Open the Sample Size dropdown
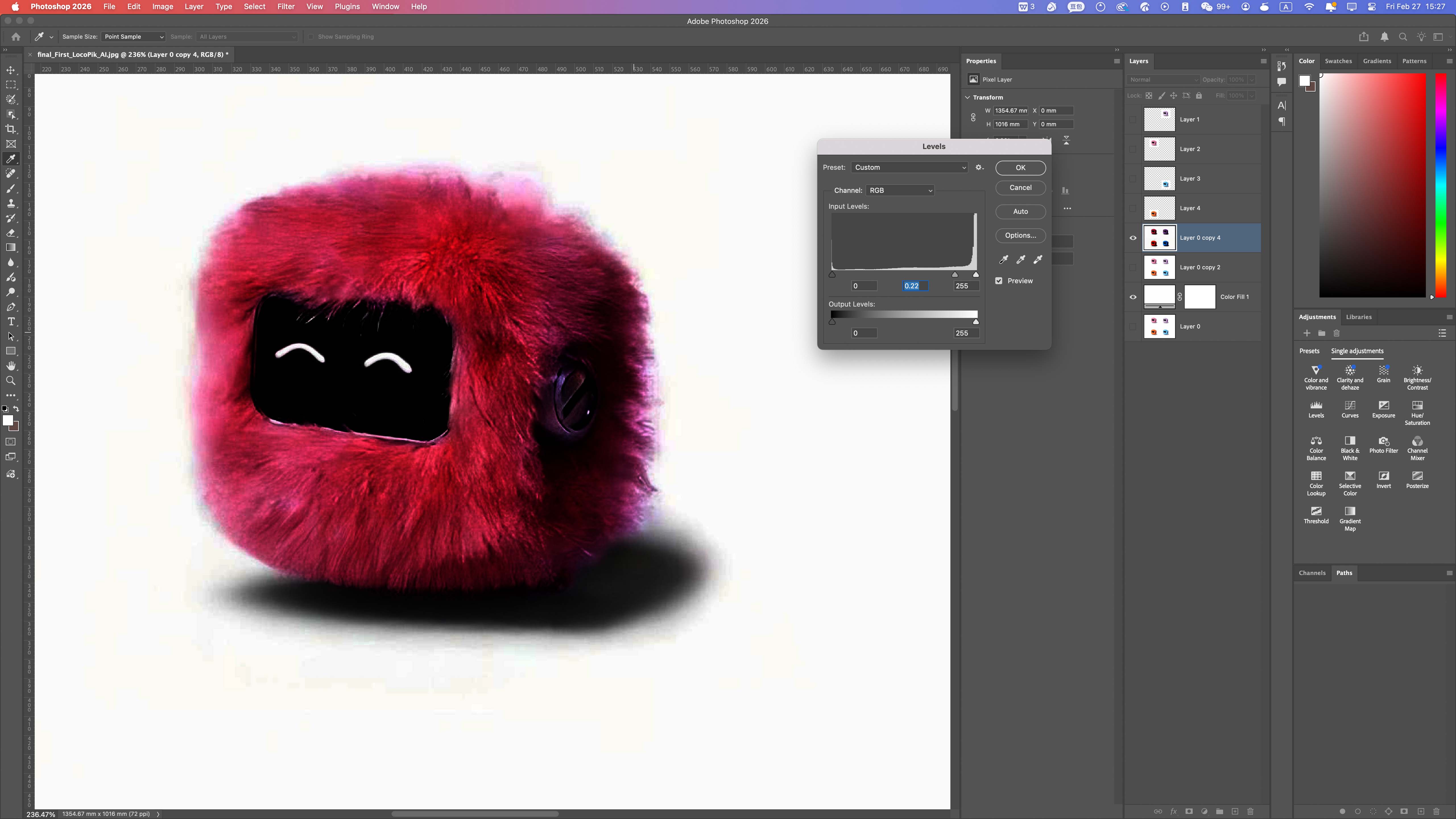 click(x=133, y=36)
